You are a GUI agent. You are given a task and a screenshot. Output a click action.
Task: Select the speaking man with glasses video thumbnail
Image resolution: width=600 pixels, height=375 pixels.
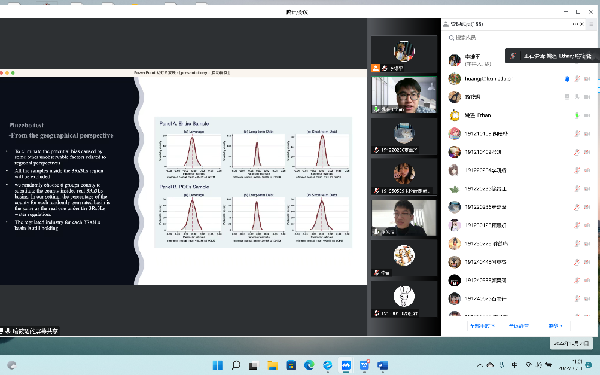[404, 95]
